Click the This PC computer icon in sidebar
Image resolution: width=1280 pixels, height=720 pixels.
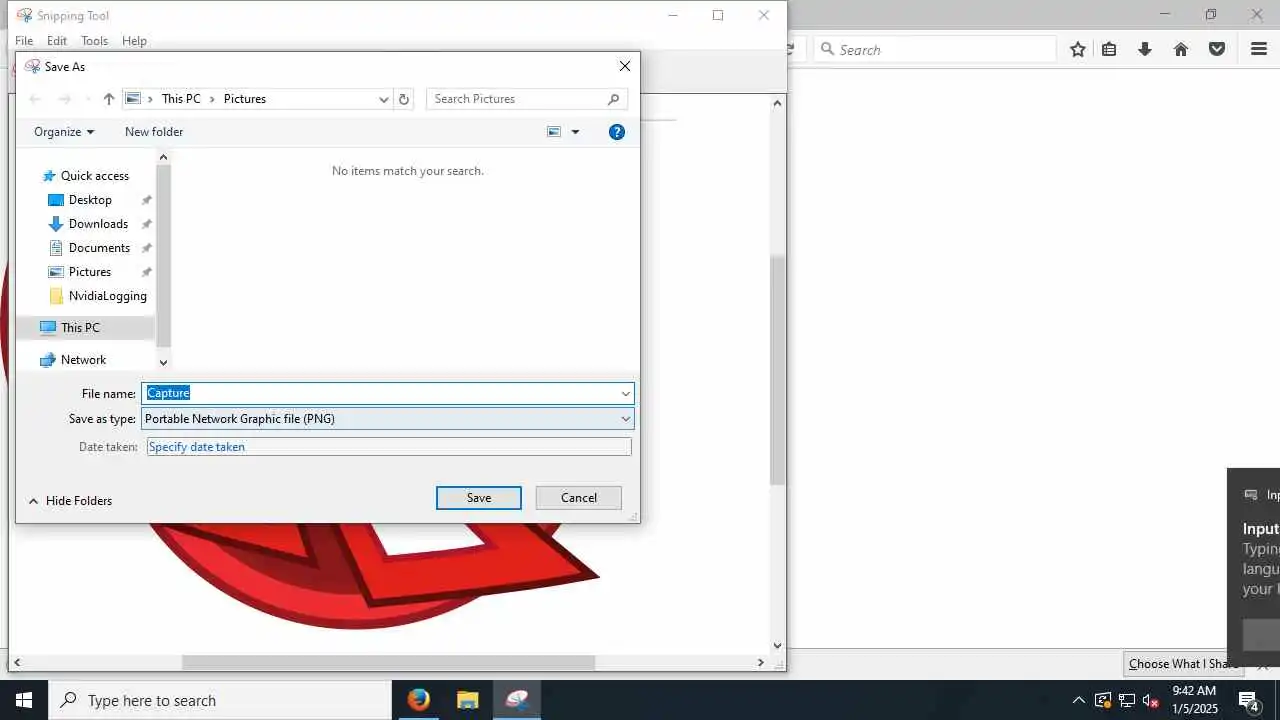[x=48, y=328]
